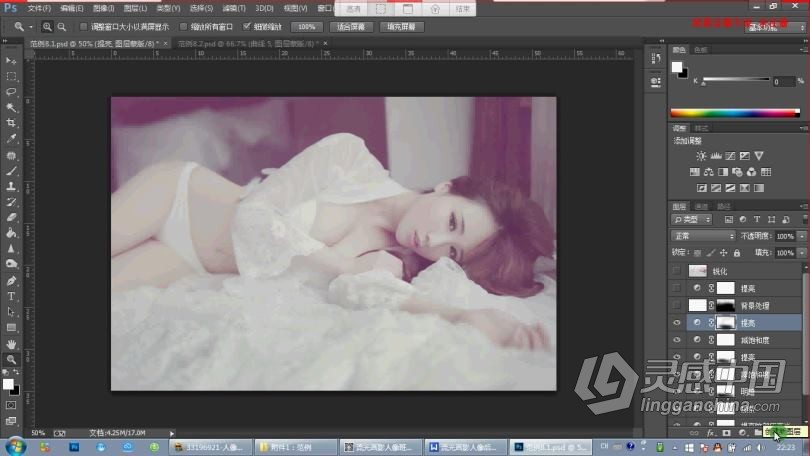Open the status bar info arrow
Viewport: 810px width, 456px height.
172,433
